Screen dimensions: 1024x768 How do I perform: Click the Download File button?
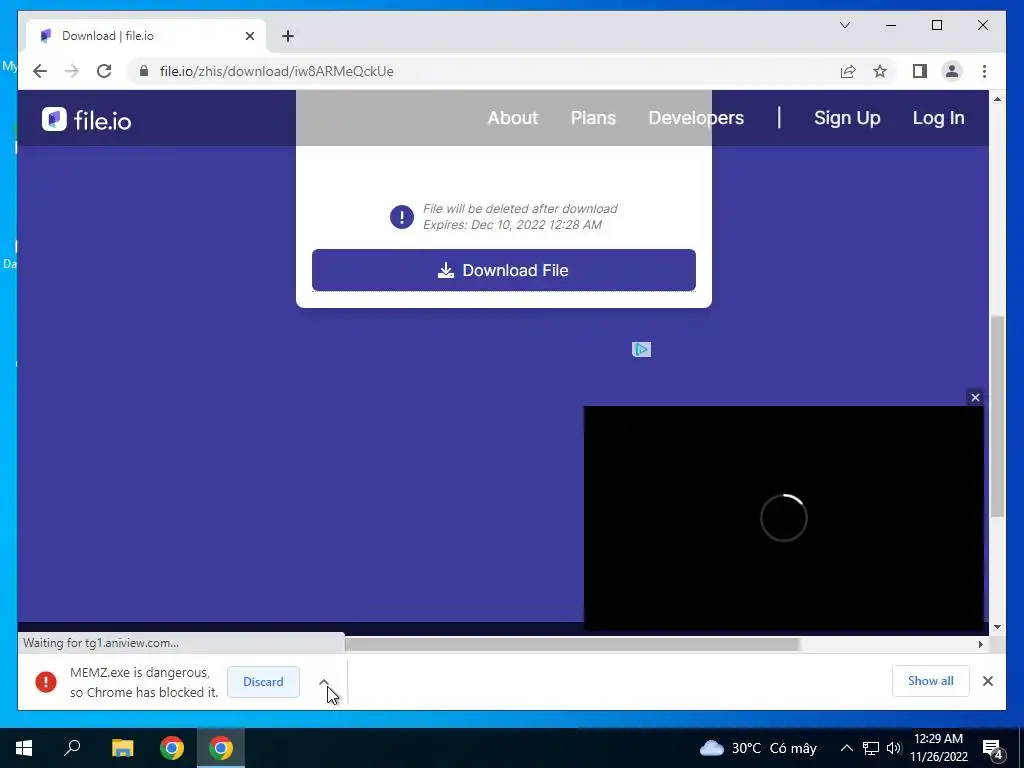(504, 270)
